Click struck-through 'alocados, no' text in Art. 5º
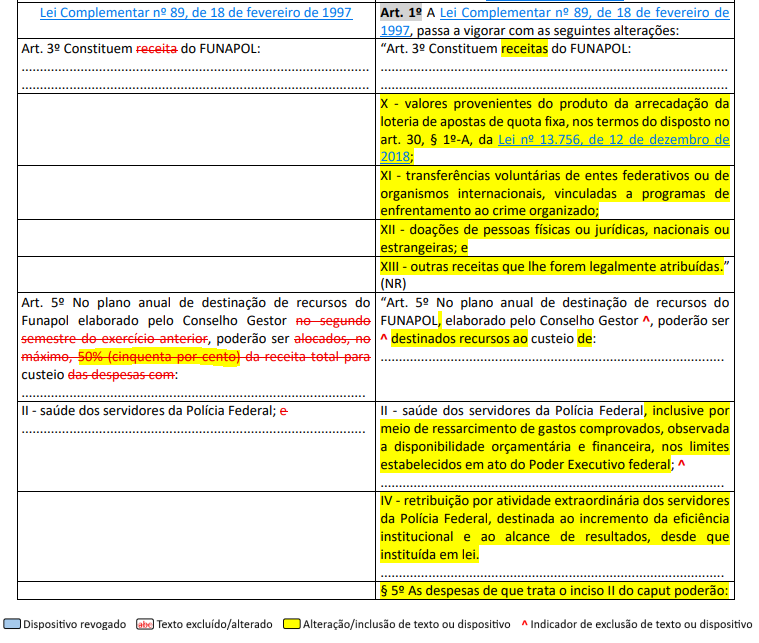This screenshot has width=759, height=643. (x=332, y=339)
